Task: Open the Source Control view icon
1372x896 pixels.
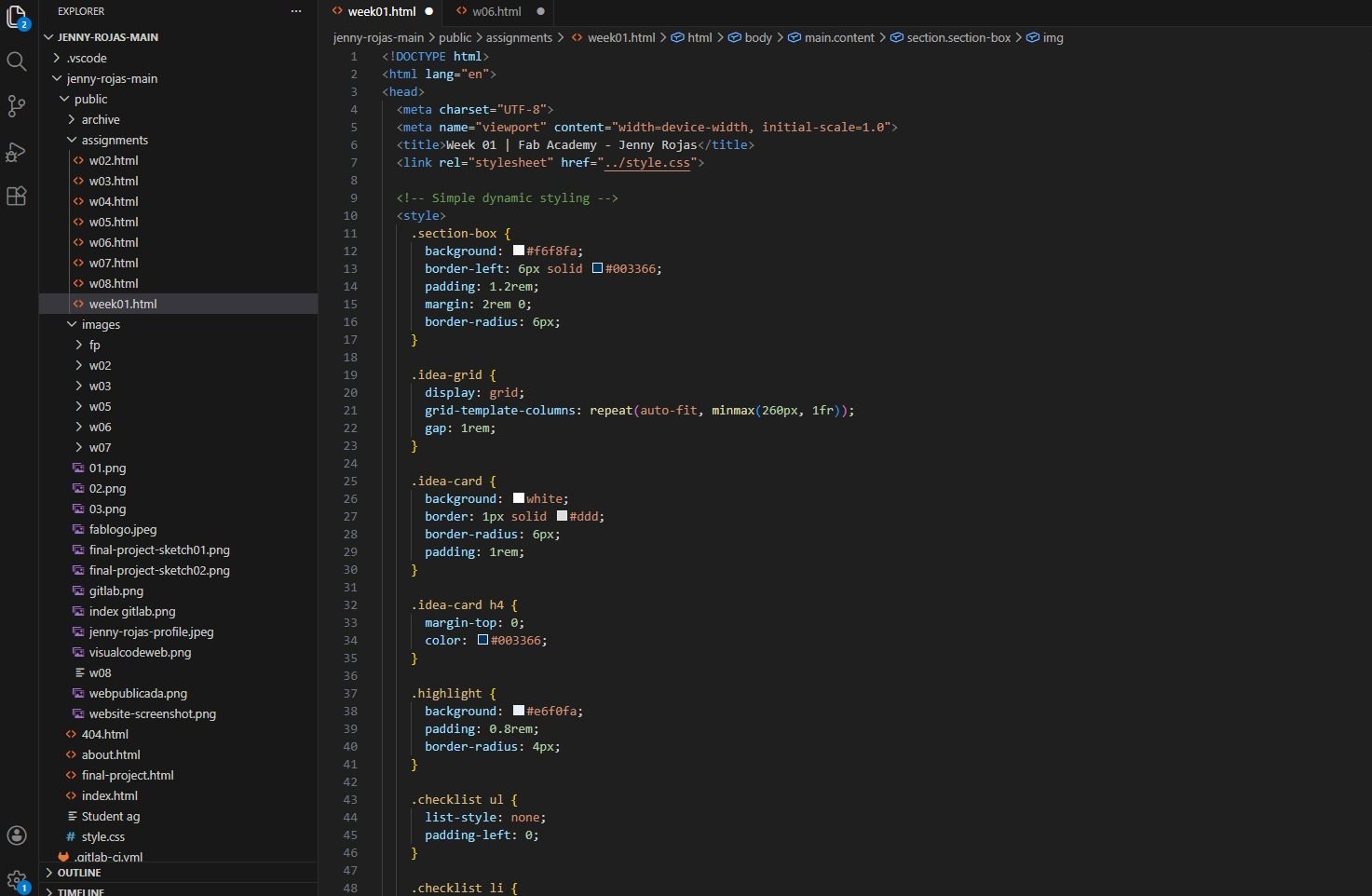Action: (17, 106)
